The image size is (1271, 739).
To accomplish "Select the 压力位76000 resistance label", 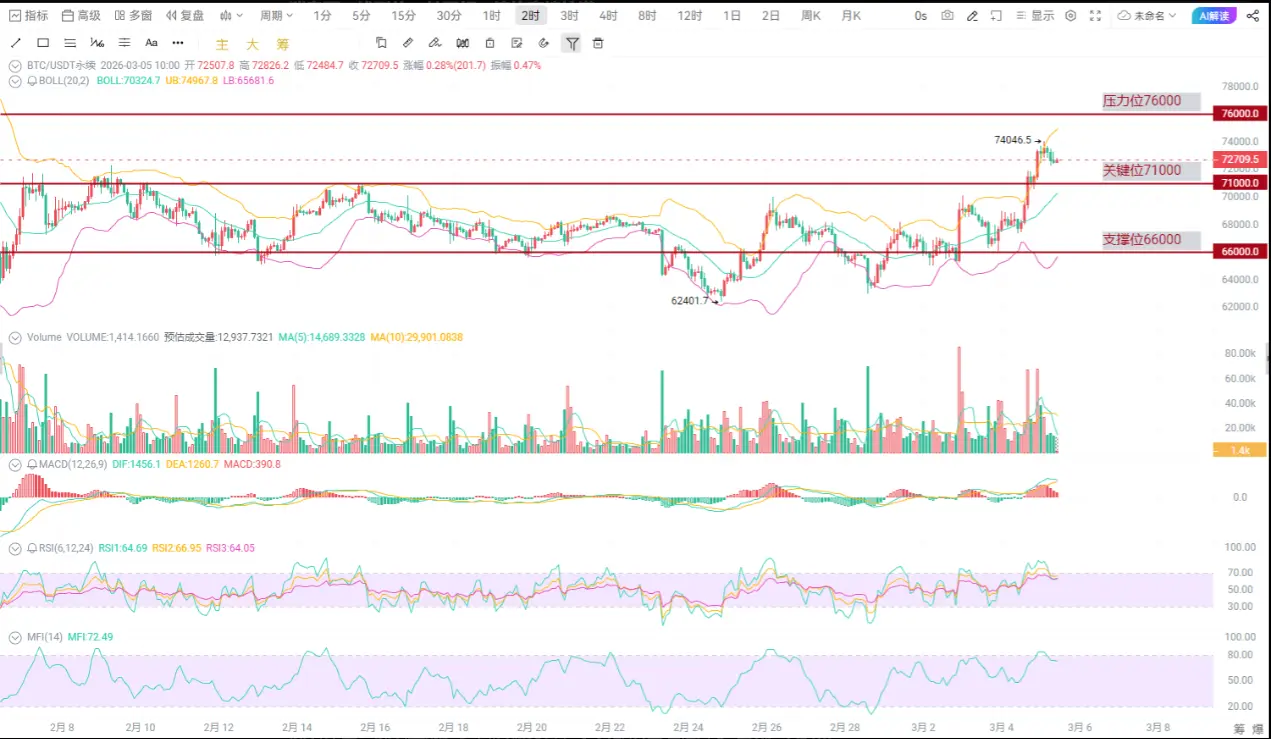I will point(1150,101).
